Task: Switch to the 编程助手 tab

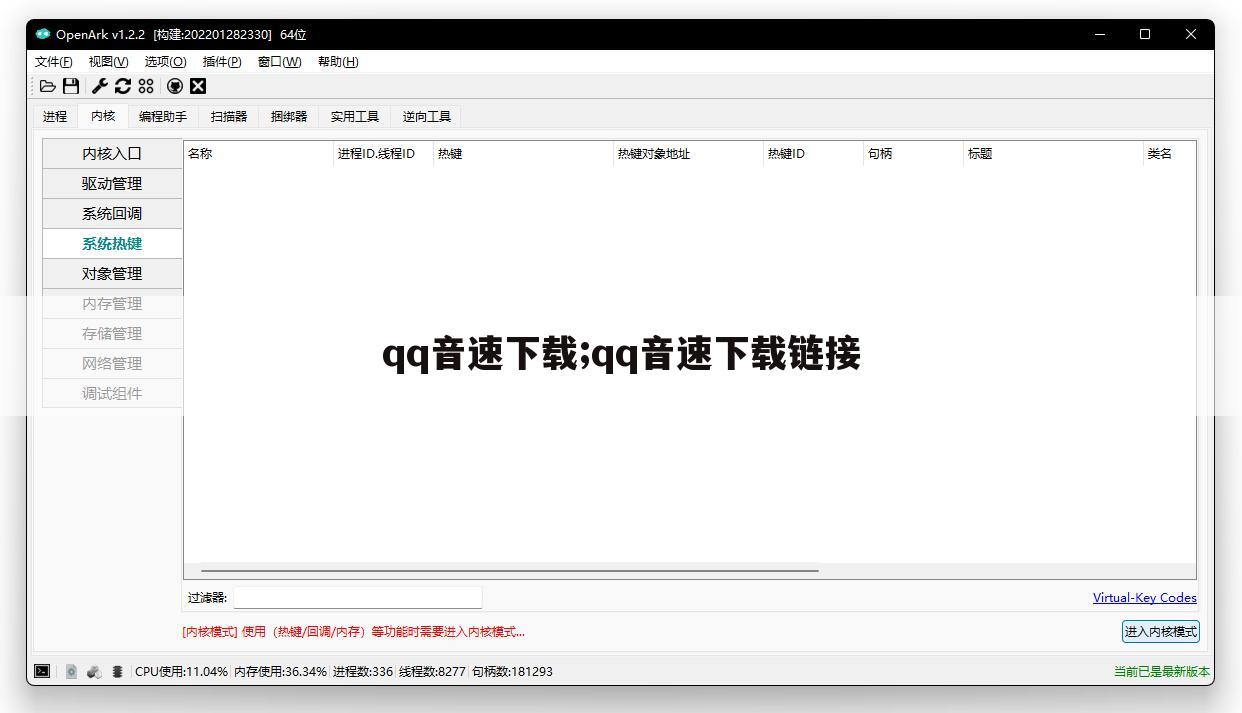Action: [163, 116]
